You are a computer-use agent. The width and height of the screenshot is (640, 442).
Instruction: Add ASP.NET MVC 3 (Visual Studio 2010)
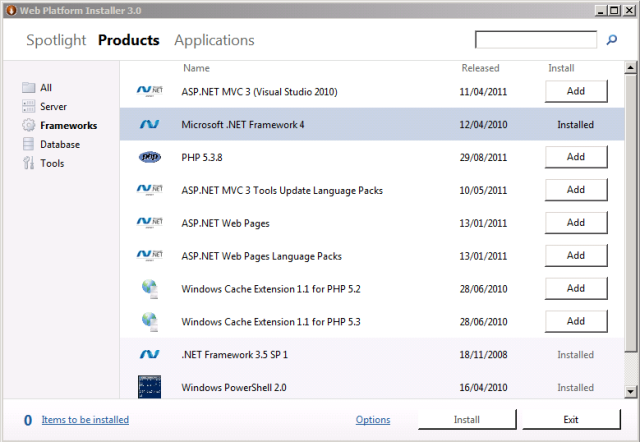pos(575,91)
